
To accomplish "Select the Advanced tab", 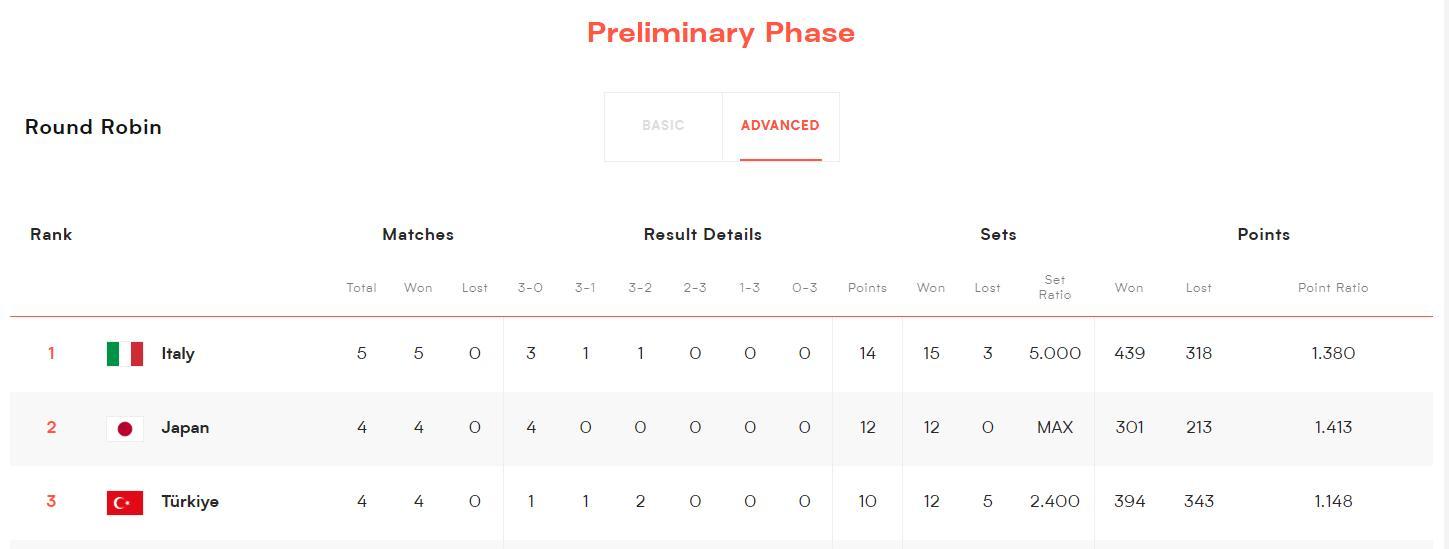I will click(780, 126).
